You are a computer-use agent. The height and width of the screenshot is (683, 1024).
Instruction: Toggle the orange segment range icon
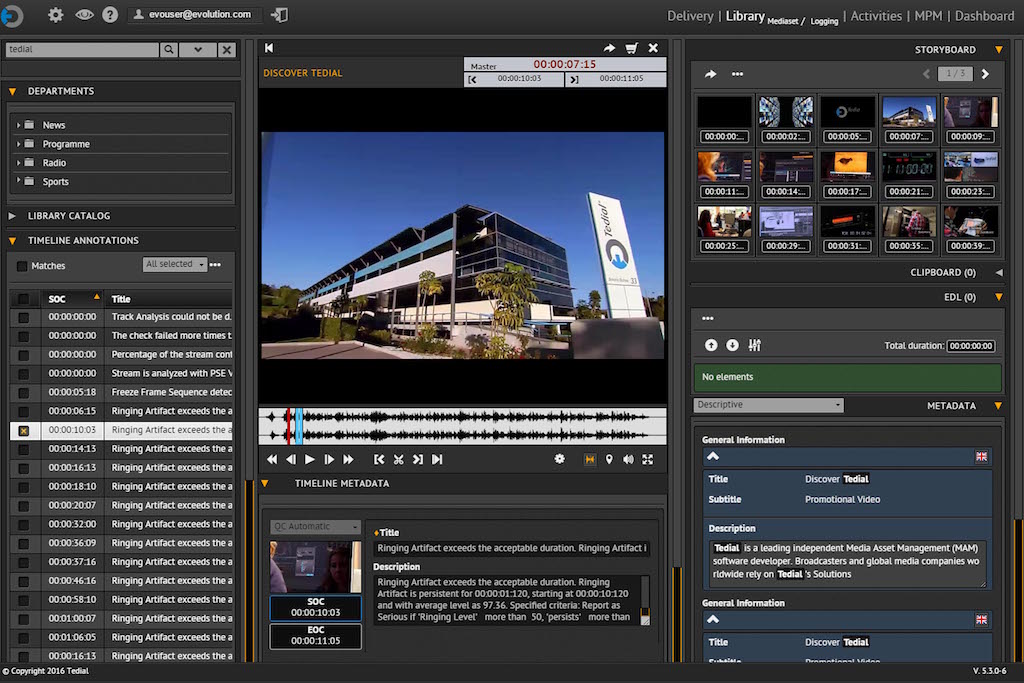click(590, 460)
